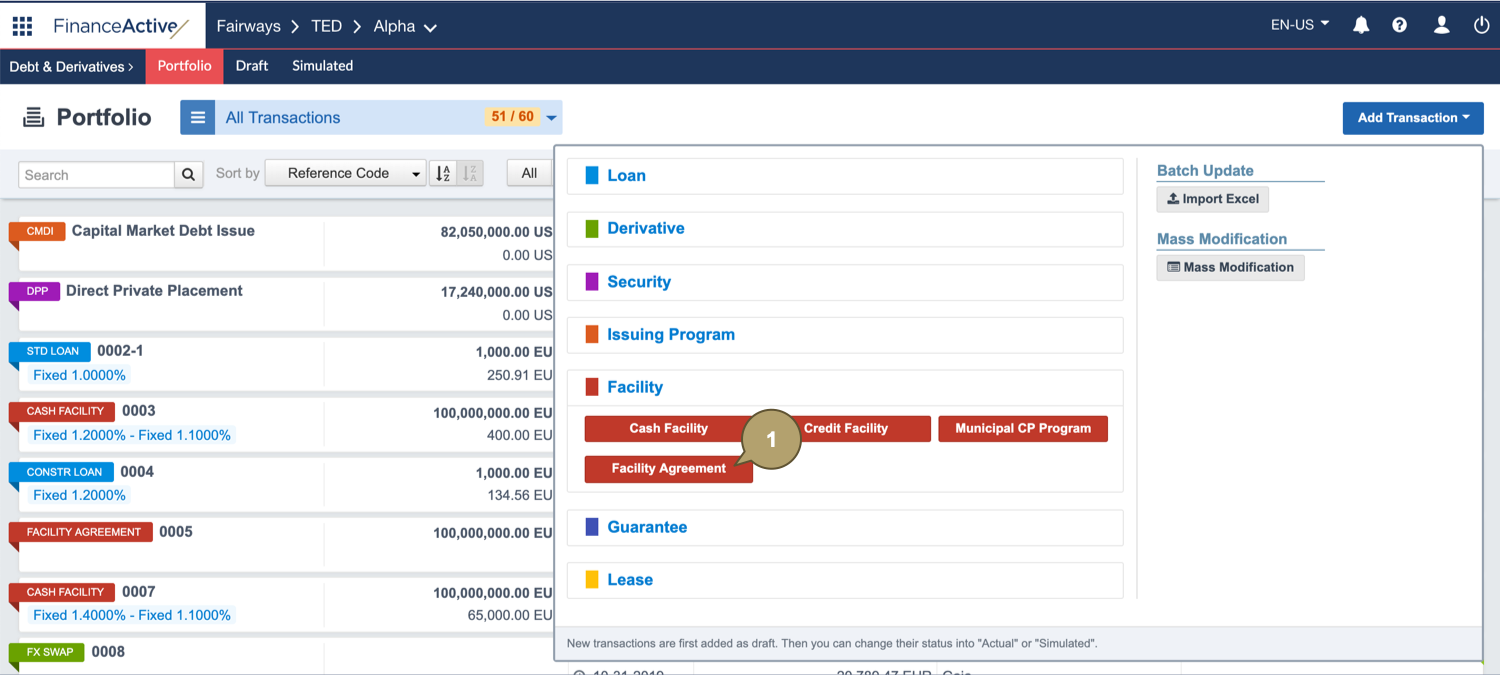Open the user account icon
The height and width of the screenshot is (675, 1500).
1441,25
